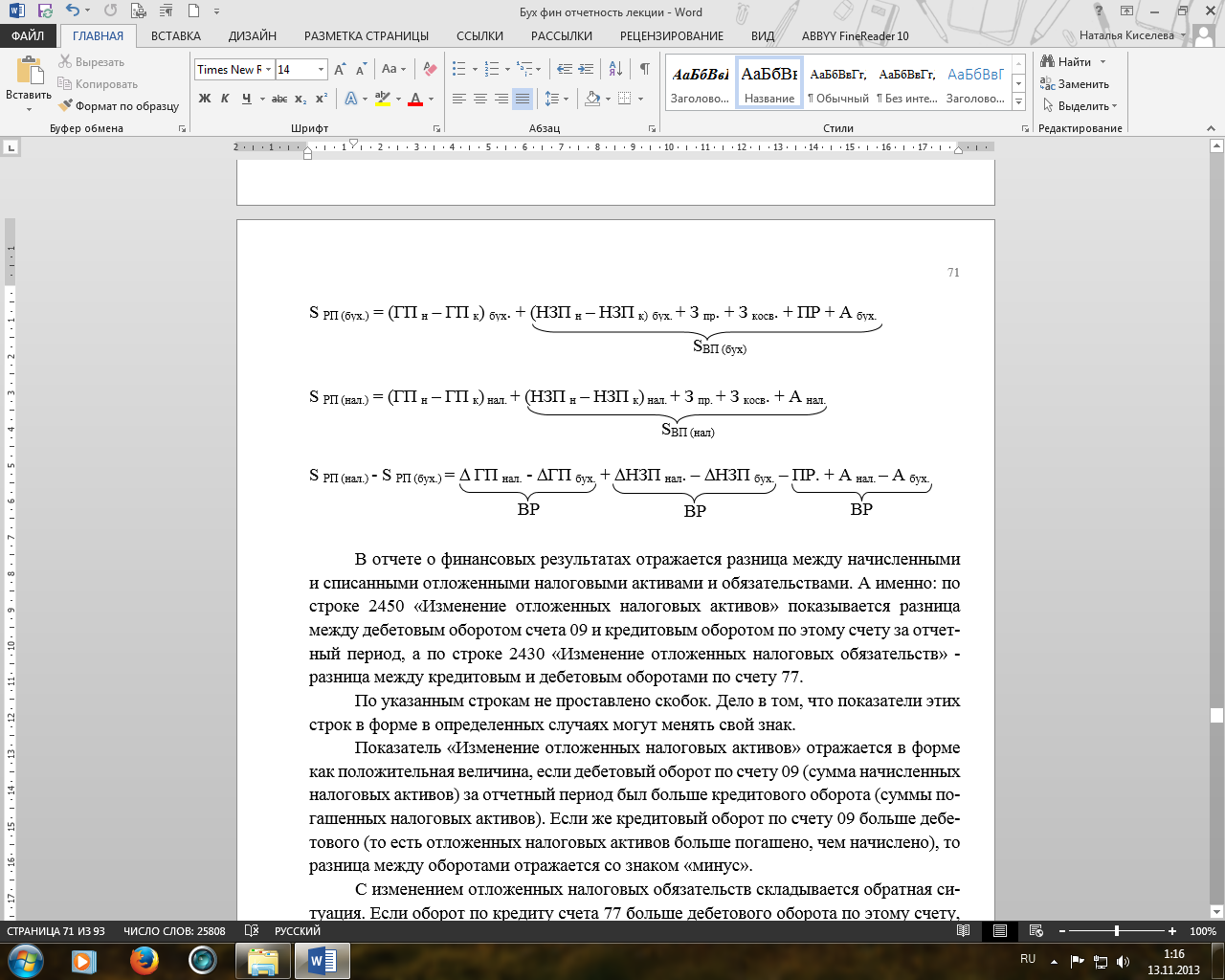This screenshot has width=1225, height=980.
Task: Click Заменить to replace text
Action: [1076, 84]
